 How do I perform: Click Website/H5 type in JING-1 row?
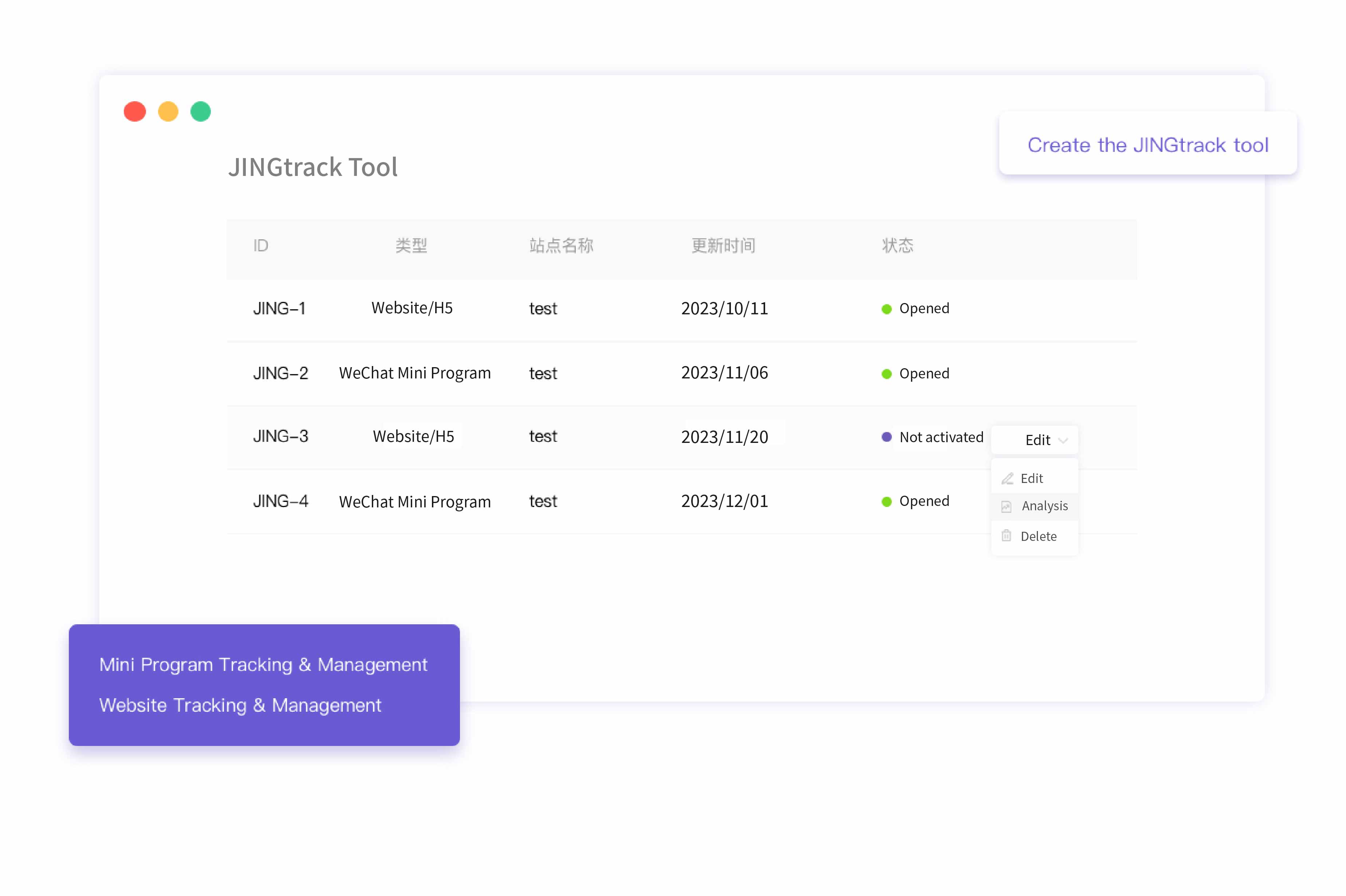pos(412,308)
